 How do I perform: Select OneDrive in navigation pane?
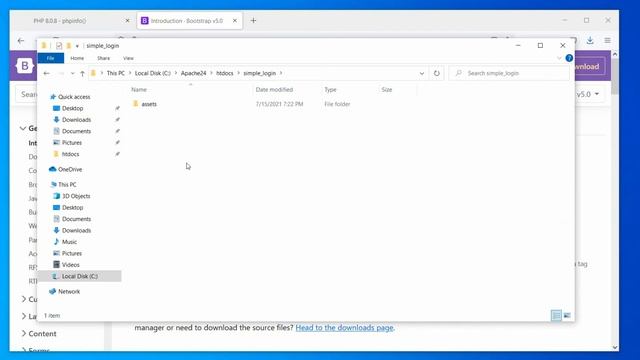point(70,169)
